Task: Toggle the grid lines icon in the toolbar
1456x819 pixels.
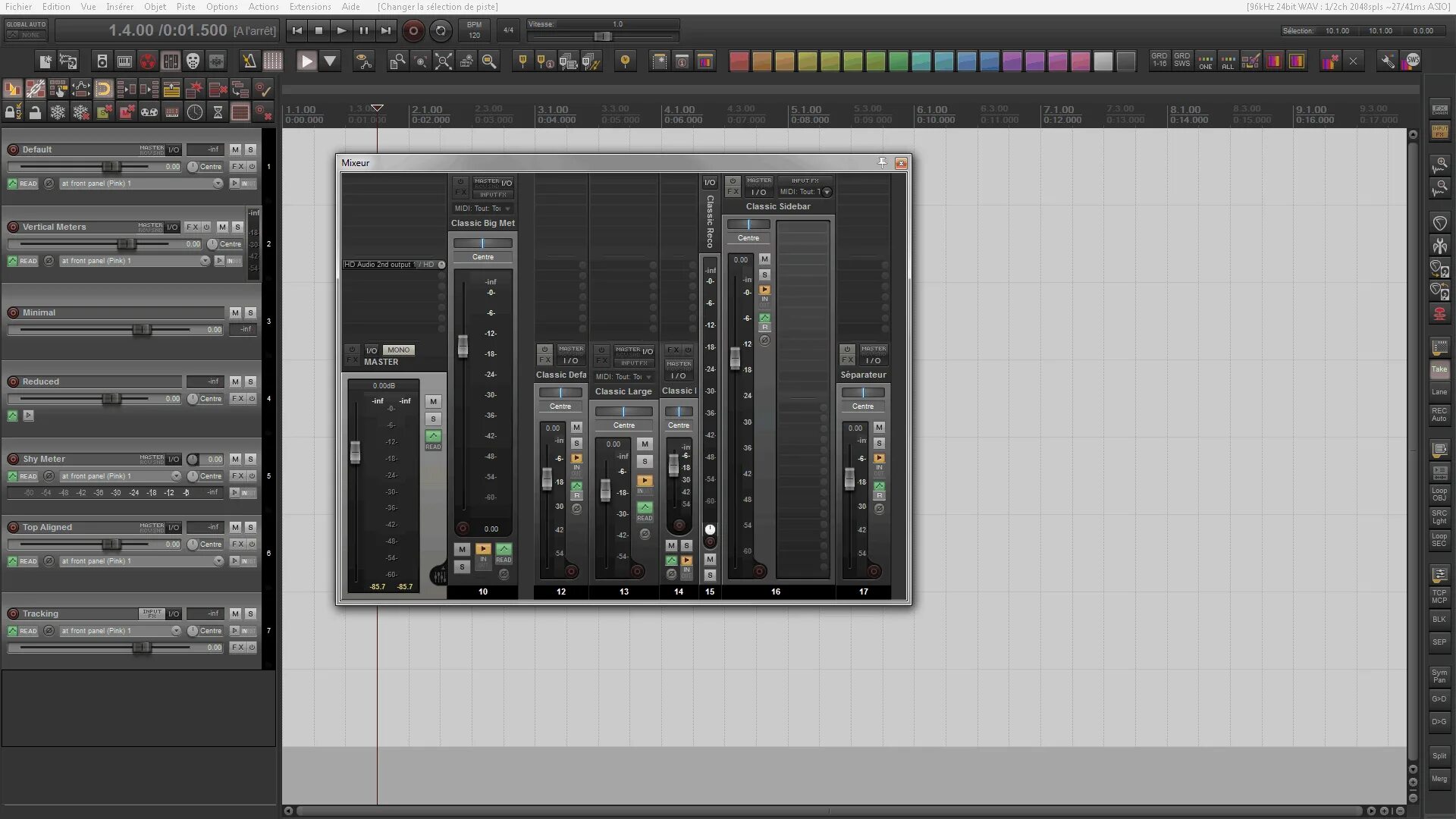Action: (272, 61)
